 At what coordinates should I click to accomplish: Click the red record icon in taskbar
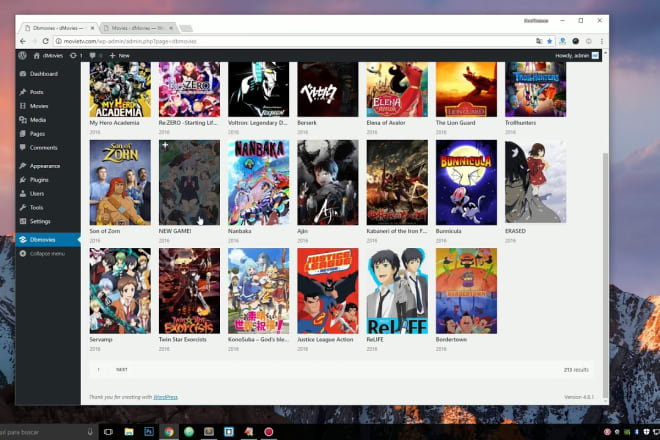pyautogui.click(x=269, y=432)
